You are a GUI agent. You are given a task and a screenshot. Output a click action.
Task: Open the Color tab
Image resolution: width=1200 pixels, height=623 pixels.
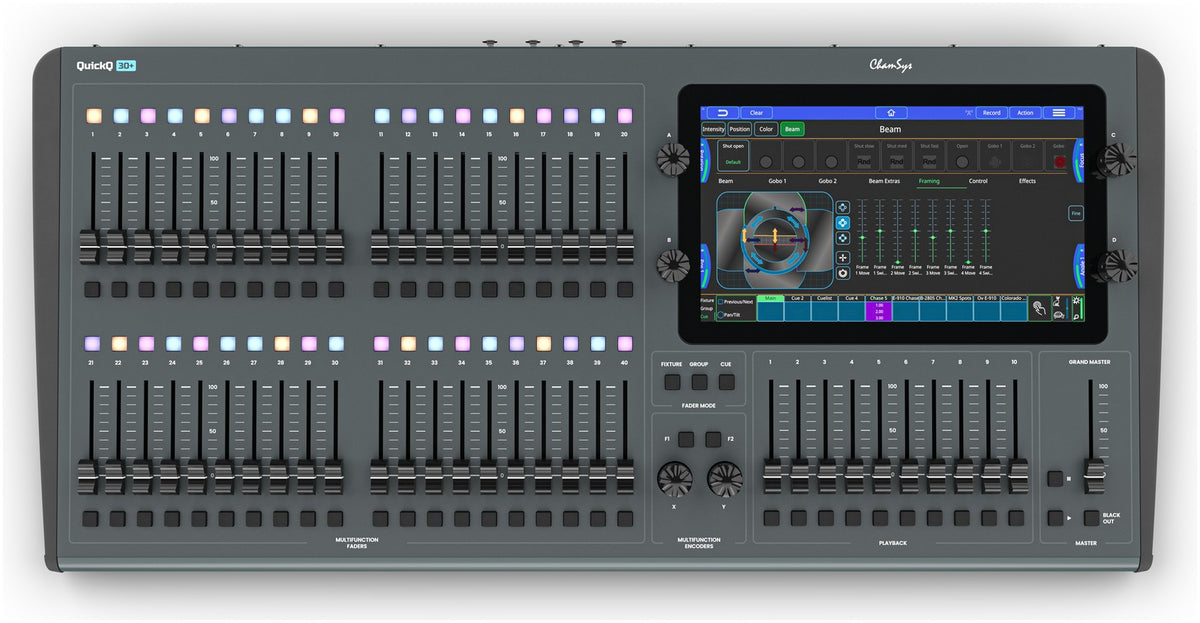(766, 129)
